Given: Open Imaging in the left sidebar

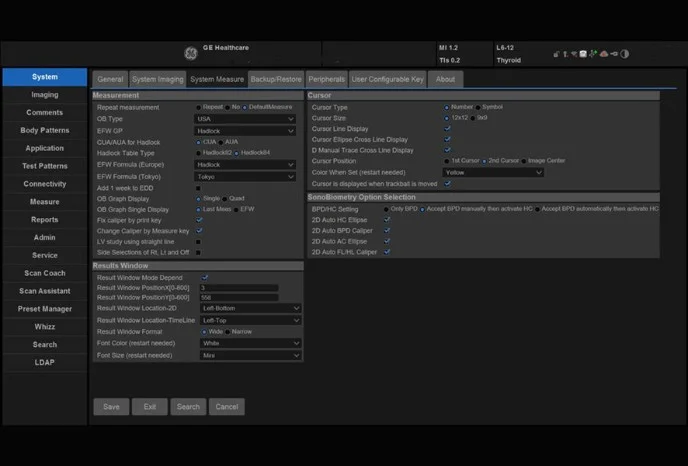Looking at the screenshot, I should coord(44,95).
